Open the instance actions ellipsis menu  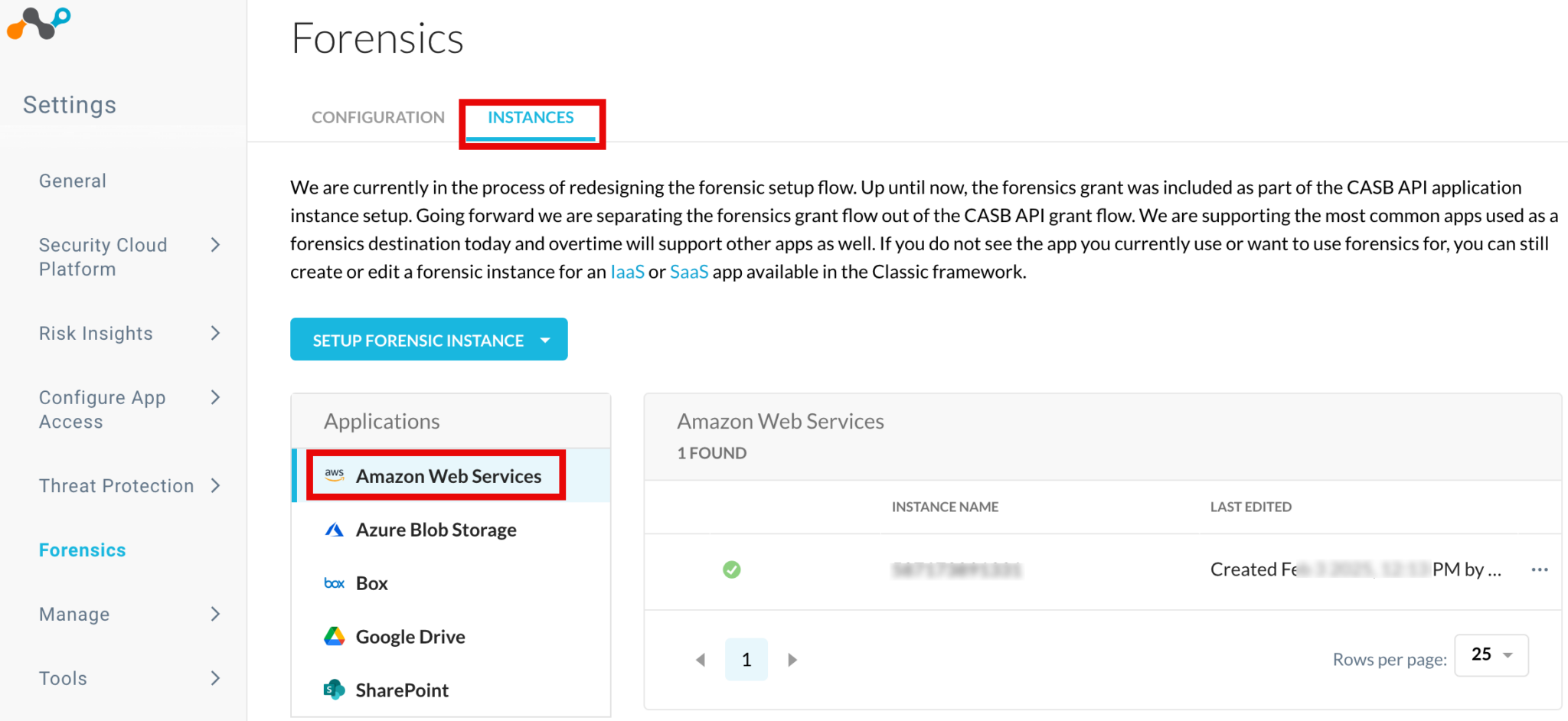(1540, 569)
